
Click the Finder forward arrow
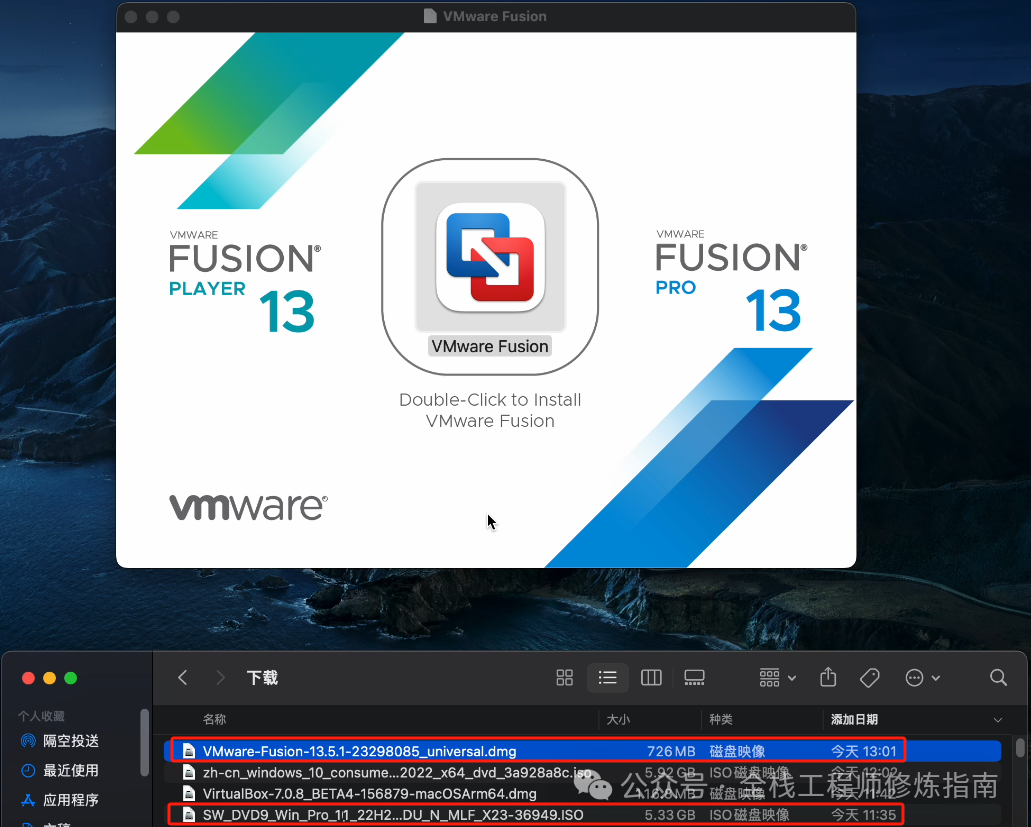(220, 678)
